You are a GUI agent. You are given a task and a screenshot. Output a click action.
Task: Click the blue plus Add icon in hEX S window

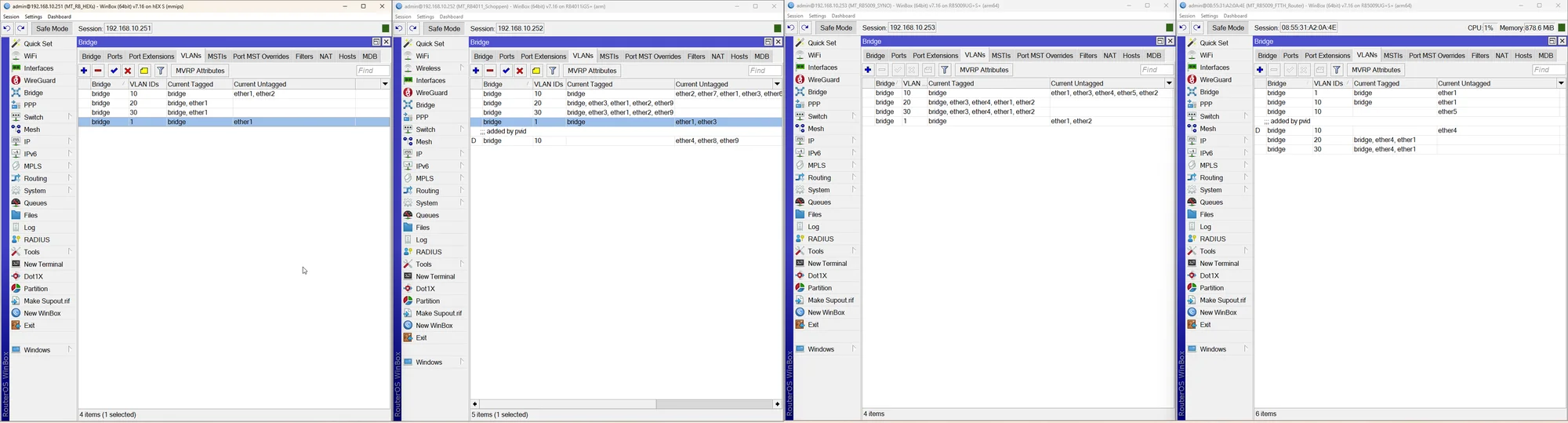pos(84,71)
